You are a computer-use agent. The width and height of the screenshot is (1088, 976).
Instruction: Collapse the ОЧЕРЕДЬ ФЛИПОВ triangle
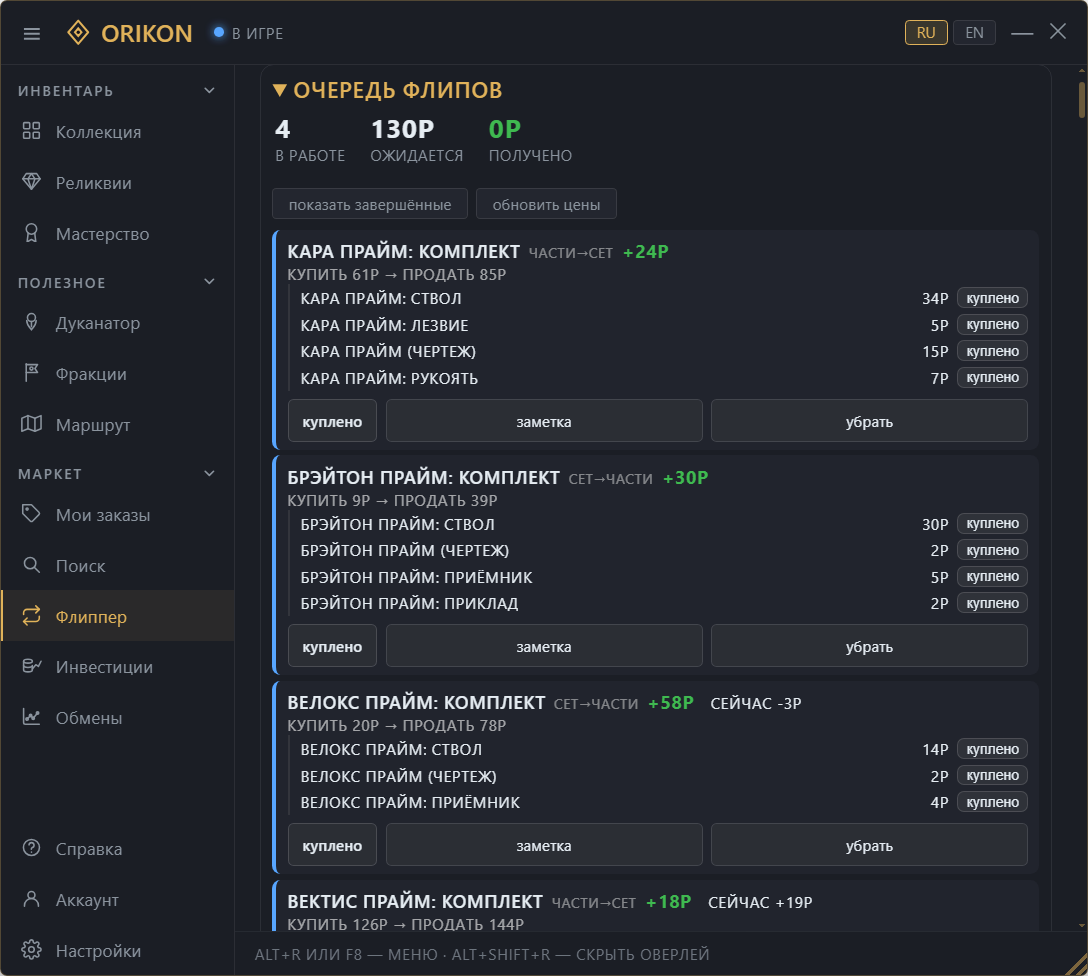coord(280,90)
